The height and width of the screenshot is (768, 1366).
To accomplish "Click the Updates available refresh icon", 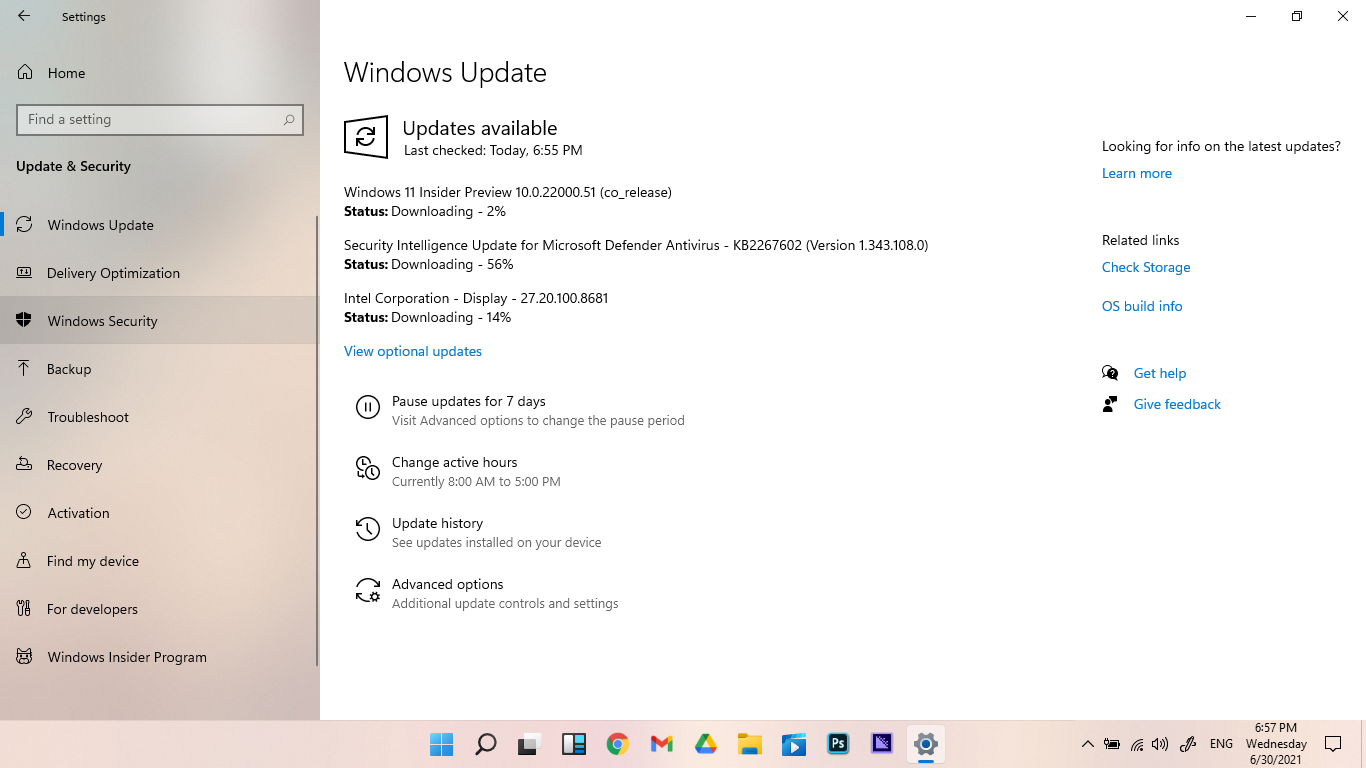I will pos(366,137).
